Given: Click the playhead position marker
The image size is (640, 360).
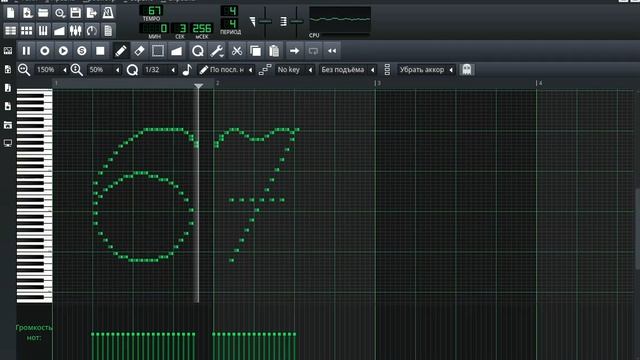Looking at the screenshot, I should coord(199,86).
